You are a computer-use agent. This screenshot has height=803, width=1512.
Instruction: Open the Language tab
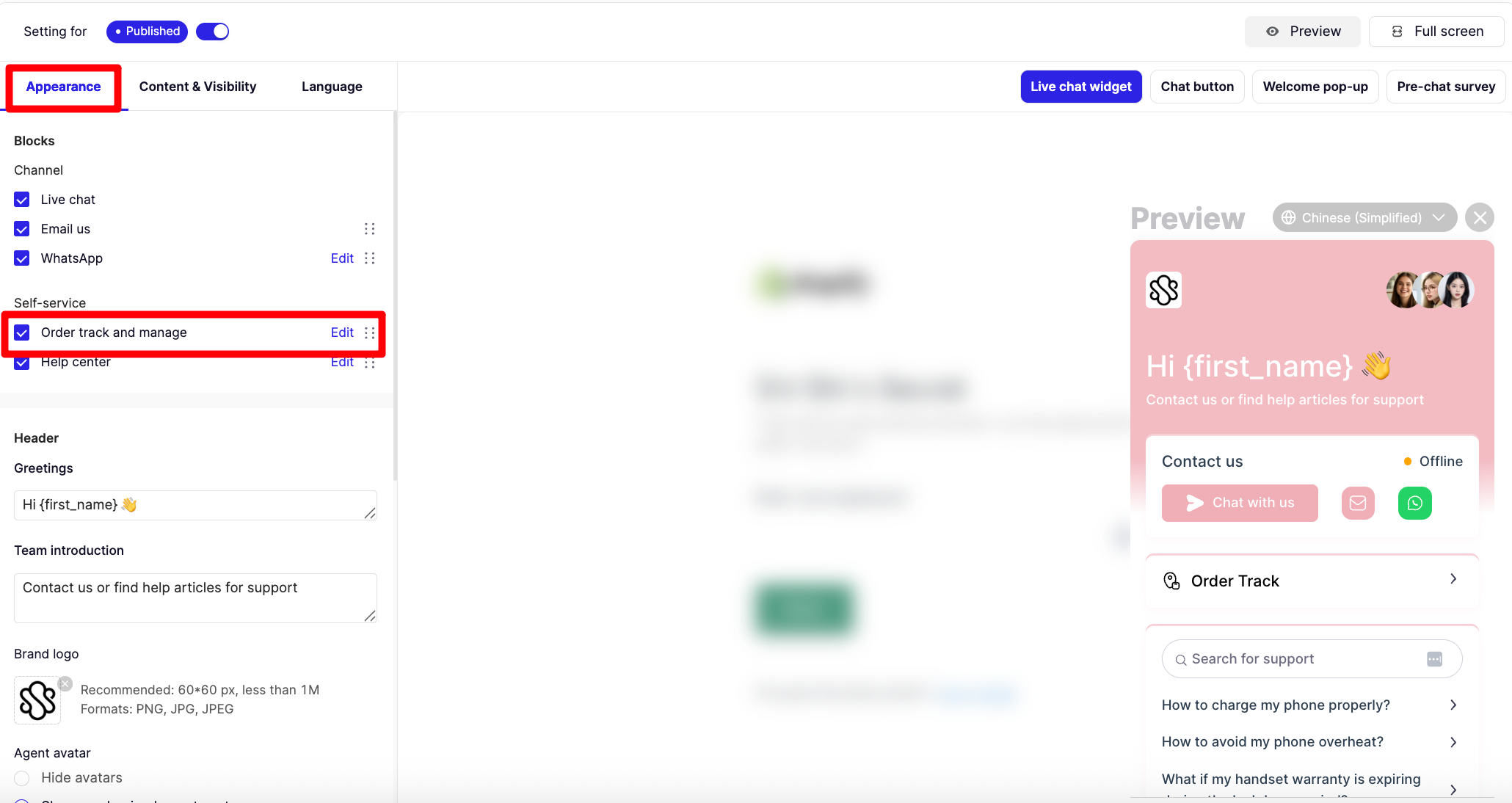click(x=332, y=87)
